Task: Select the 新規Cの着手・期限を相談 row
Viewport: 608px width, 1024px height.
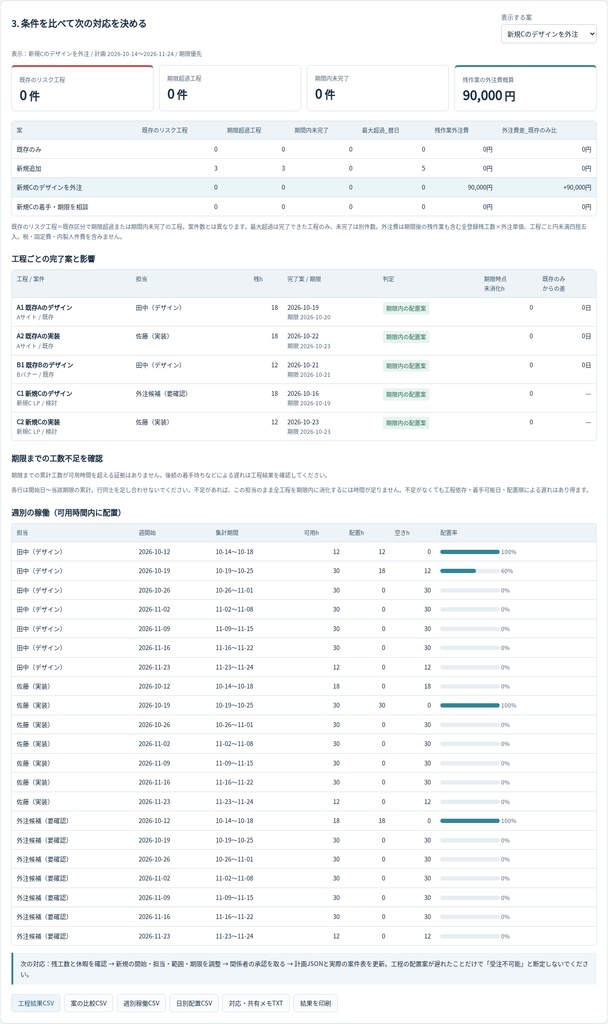Action: pos(304,206)
